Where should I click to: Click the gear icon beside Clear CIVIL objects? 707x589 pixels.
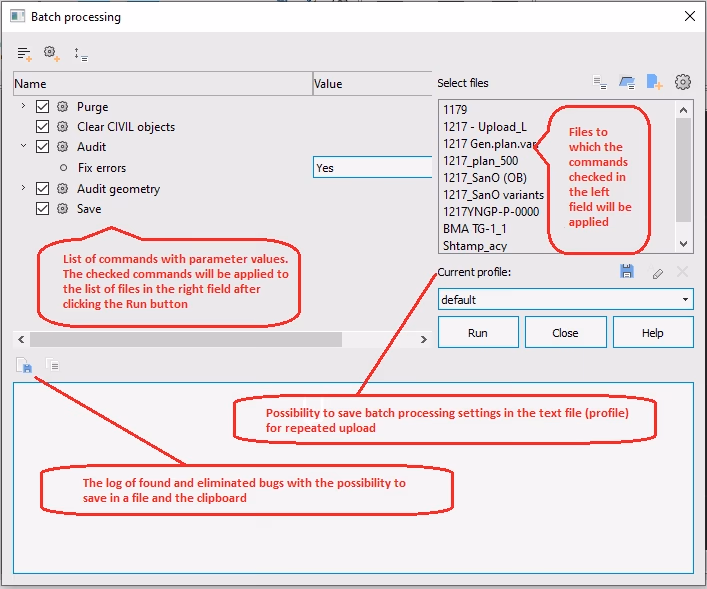[63, 126]
